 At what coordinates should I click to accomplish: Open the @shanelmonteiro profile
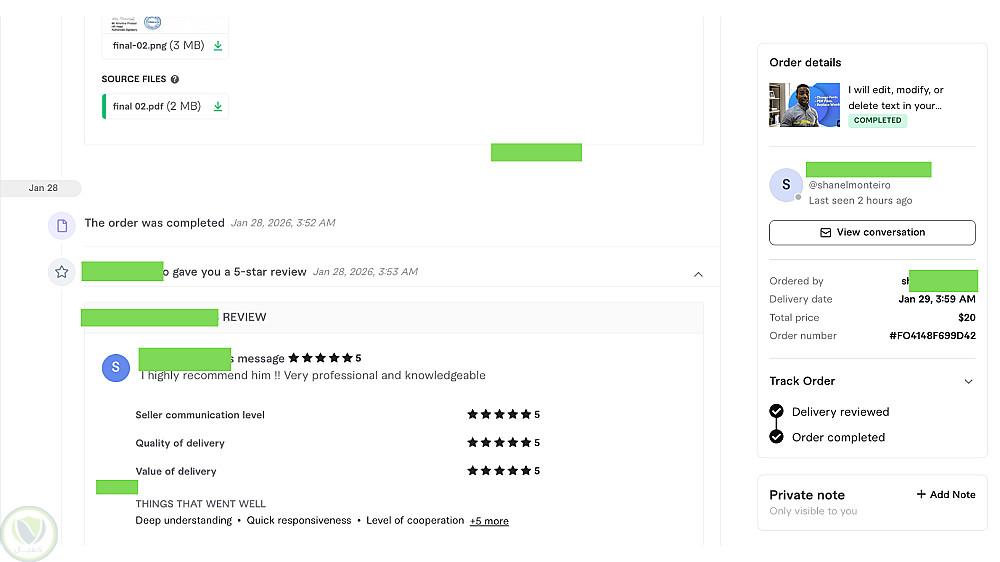[x=849, y=185]
